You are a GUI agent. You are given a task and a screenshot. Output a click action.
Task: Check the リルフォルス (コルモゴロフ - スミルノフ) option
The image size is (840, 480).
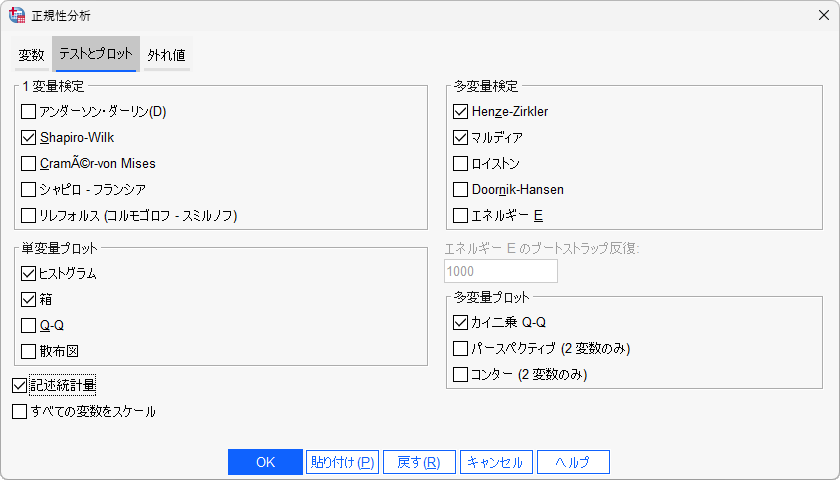pos(28,215)
